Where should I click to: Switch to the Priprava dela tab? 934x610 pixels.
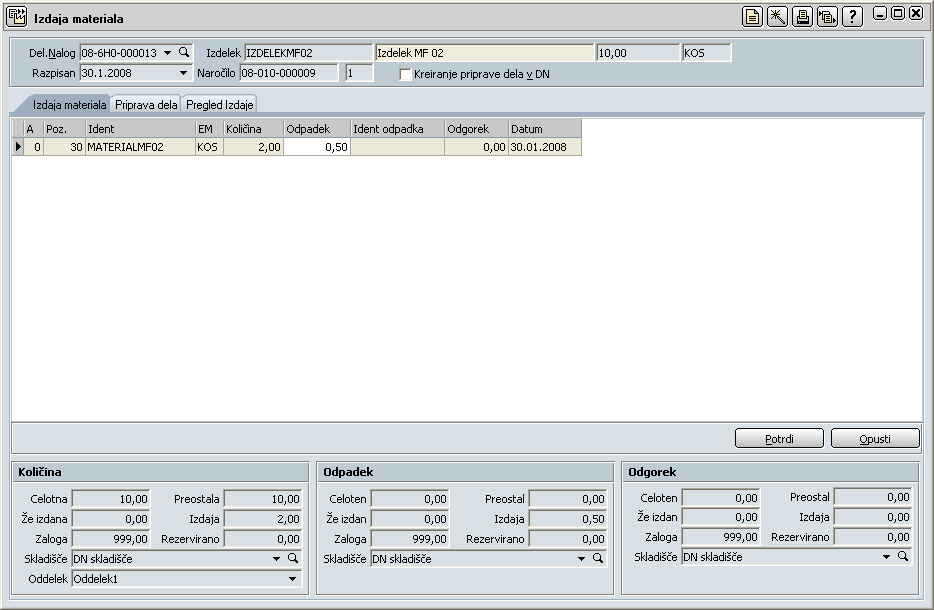tap(146, 104)
